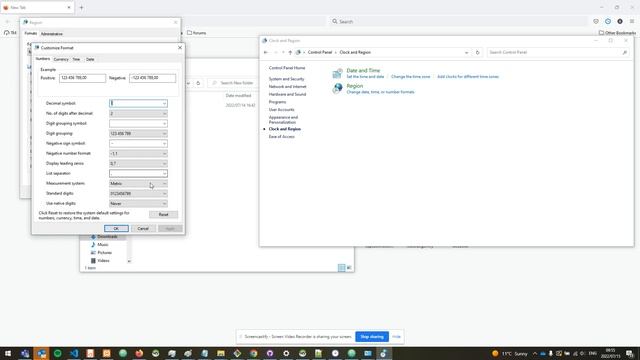Click Change the time zone link

pyautogui.click(x=411, y=77)
